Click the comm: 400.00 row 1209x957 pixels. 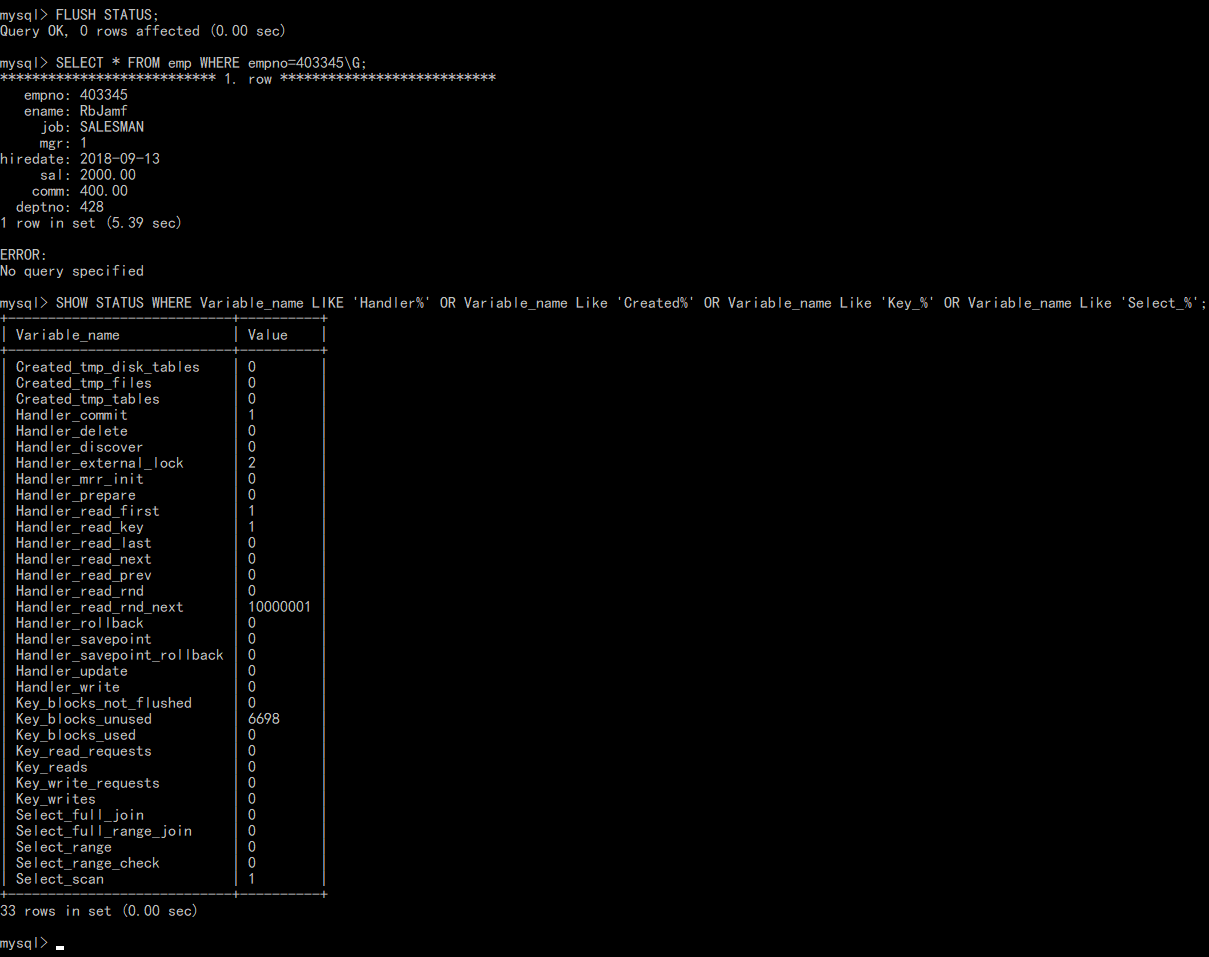[79, 191]
